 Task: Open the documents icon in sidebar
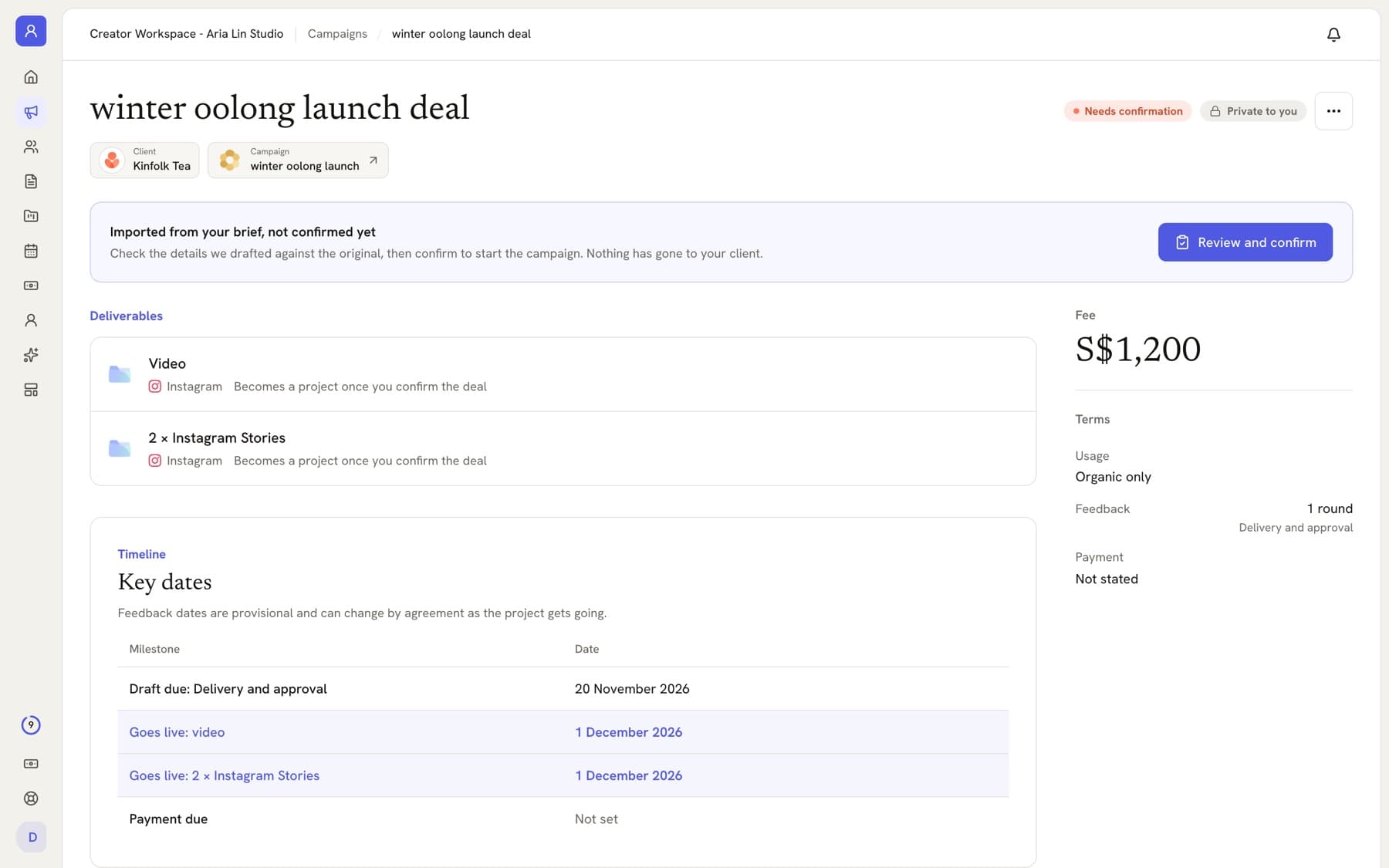31,181
